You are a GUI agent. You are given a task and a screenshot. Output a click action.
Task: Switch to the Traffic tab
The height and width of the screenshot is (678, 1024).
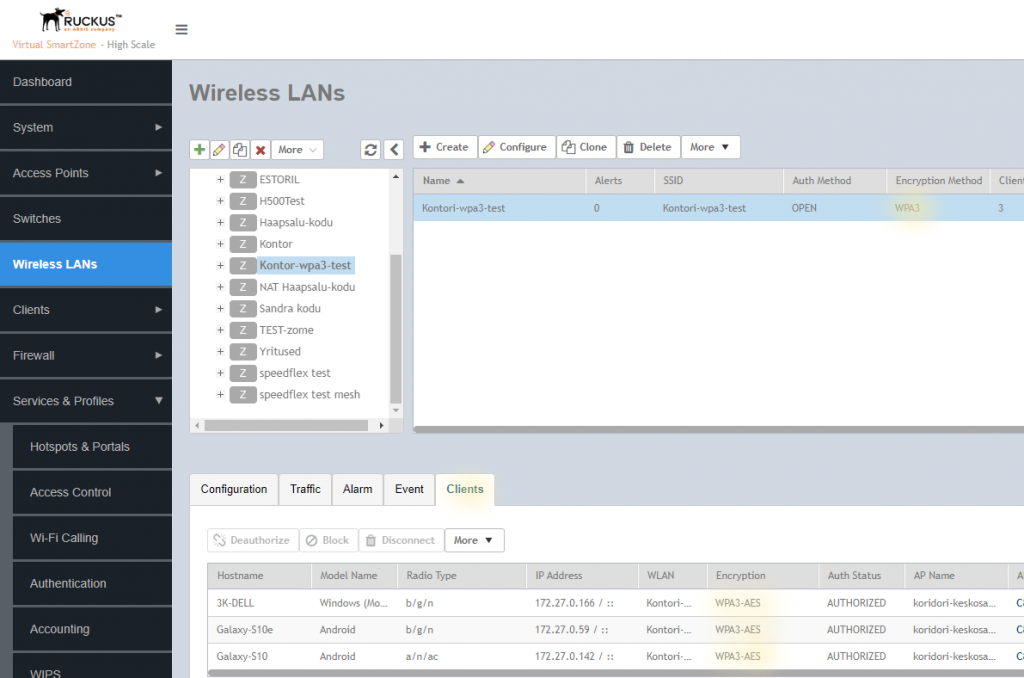coord(305,489)
